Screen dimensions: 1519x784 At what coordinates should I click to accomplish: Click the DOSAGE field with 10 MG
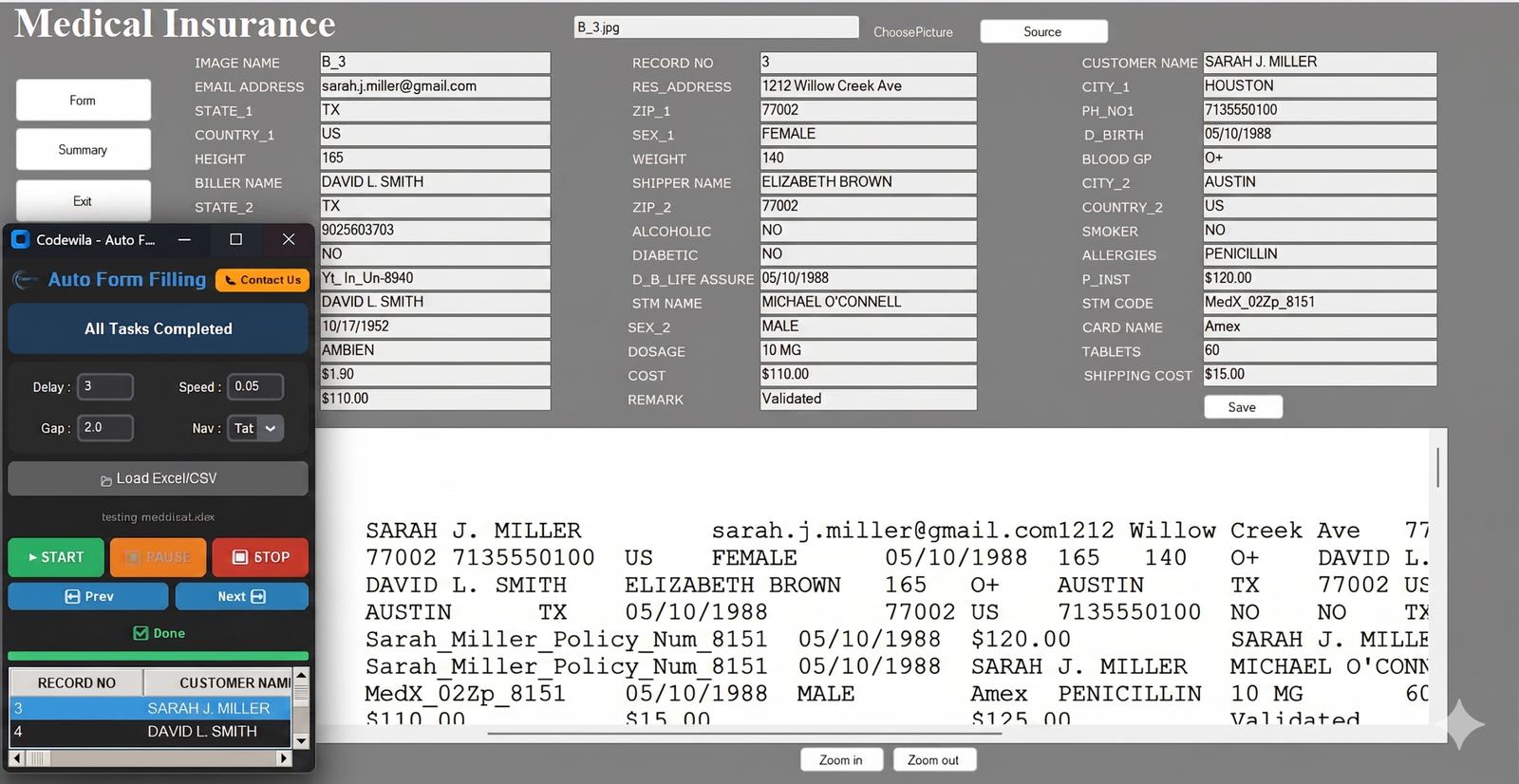868,351
